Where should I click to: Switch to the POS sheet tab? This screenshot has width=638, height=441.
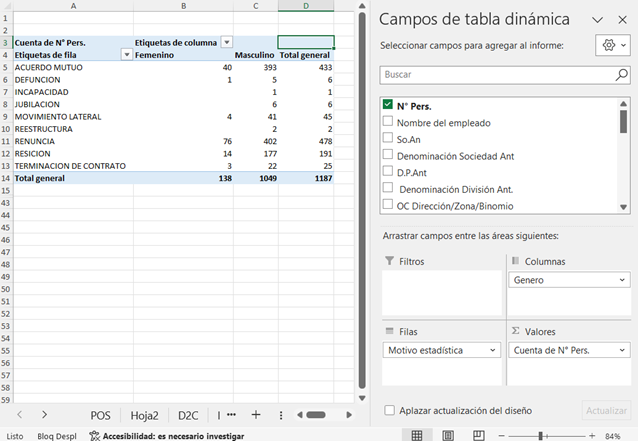(100, 414)
